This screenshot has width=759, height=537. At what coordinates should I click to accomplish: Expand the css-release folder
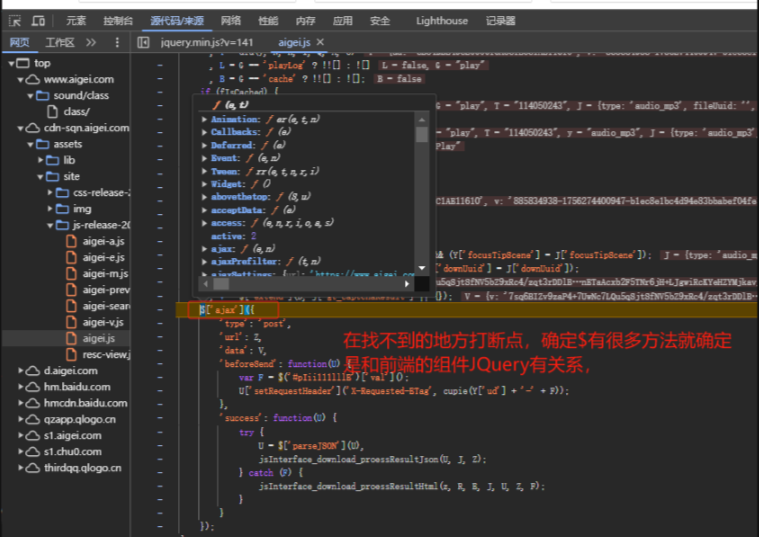point(50,193)
